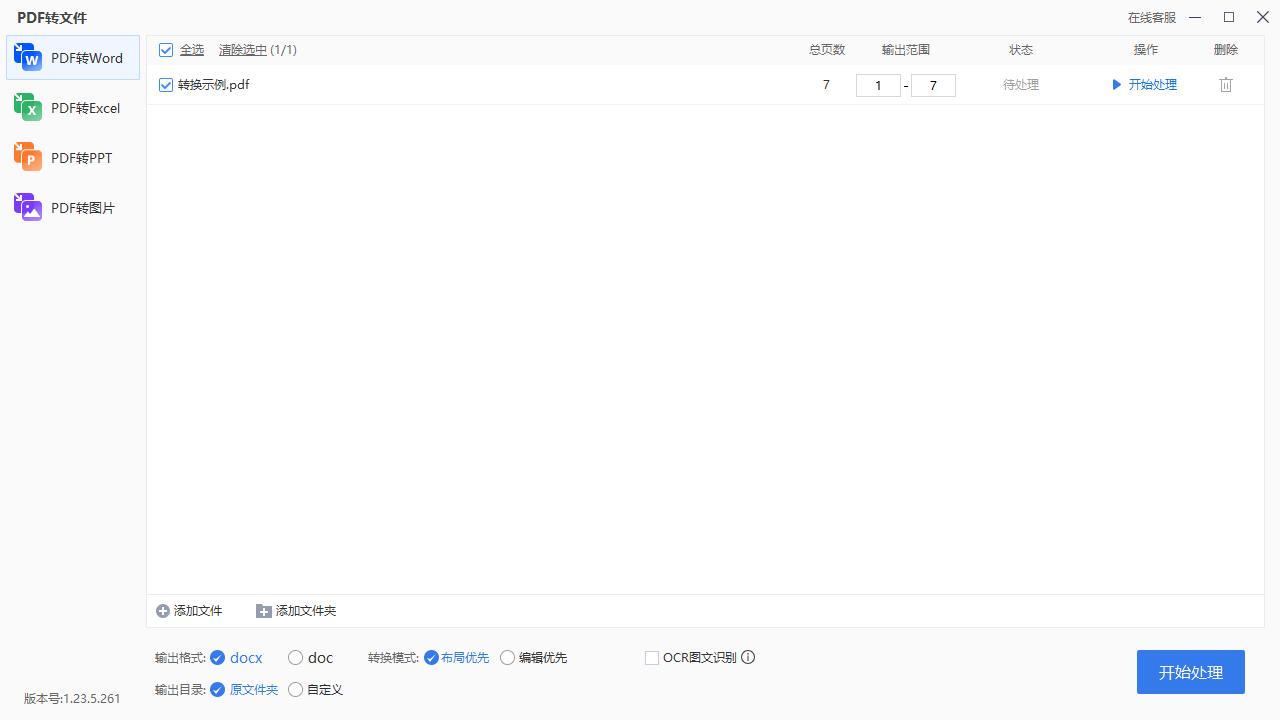The width and height of the screenshot is (1280, 720).
Task: Choose 编辑优先 conversion mode
Action: 508,657
